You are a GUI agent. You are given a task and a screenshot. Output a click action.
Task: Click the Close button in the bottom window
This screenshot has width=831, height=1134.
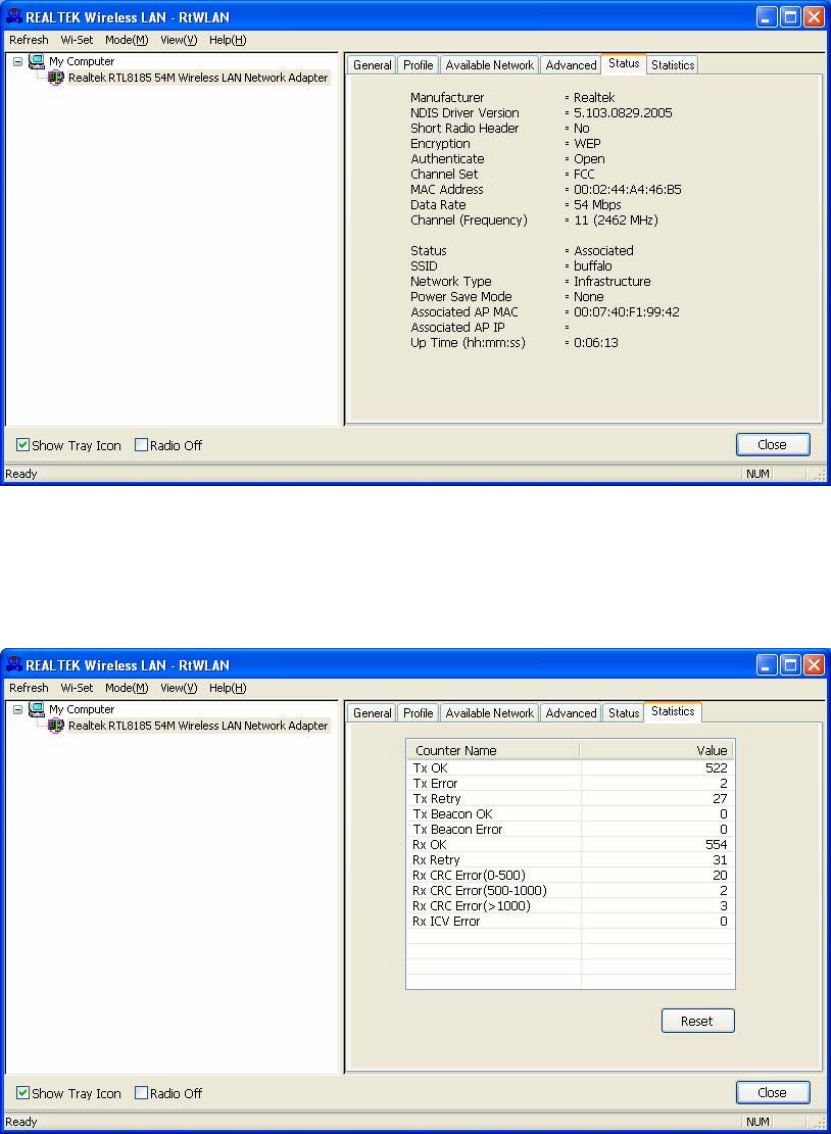[772, 1093]
